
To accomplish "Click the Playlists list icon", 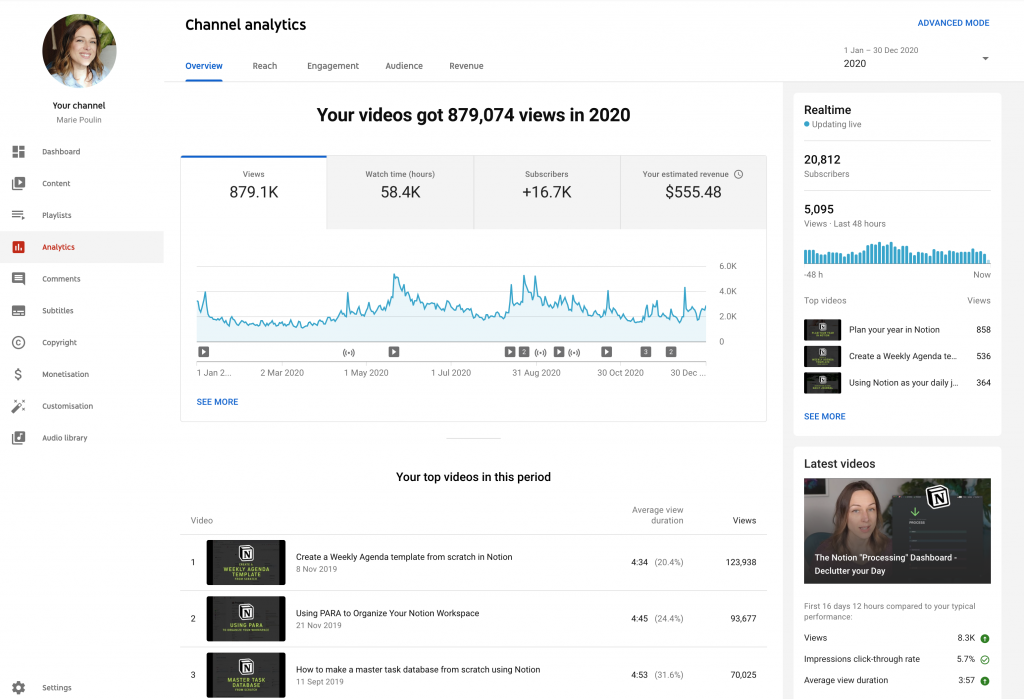I will click(x=18, y=215).
